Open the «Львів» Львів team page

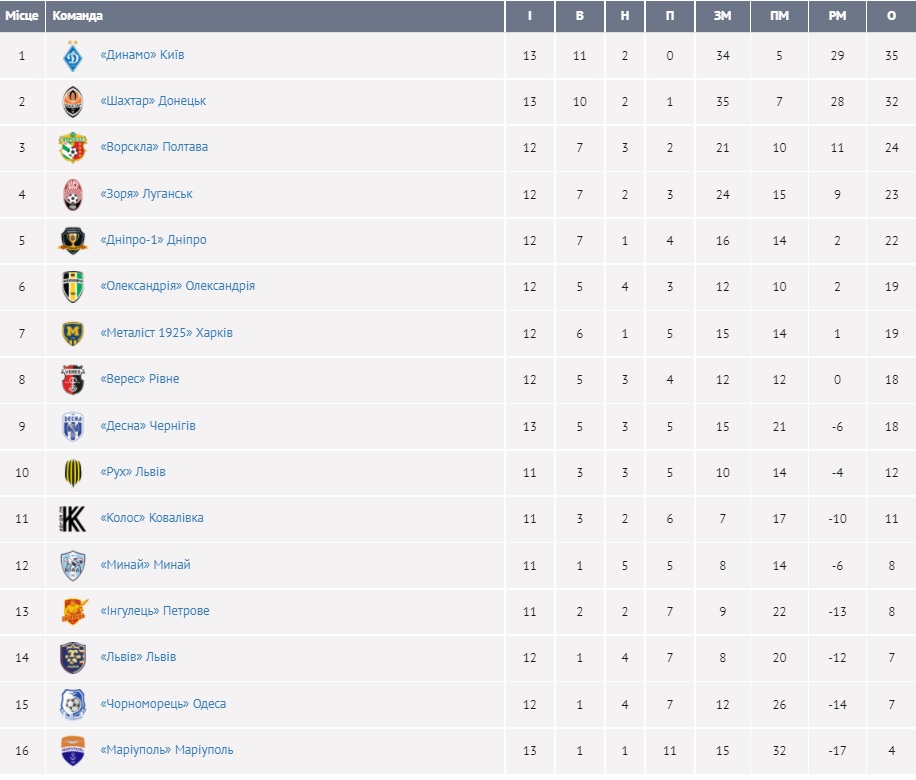(x=138, y=657)
